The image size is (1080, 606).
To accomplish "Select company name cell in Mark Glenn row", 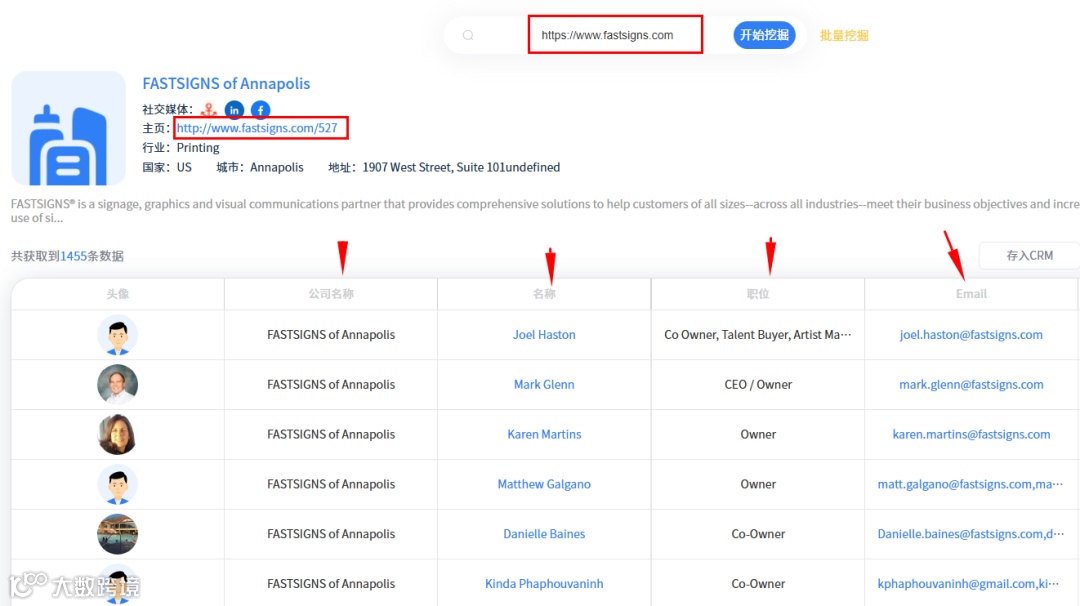I will (x=331, y=384).
